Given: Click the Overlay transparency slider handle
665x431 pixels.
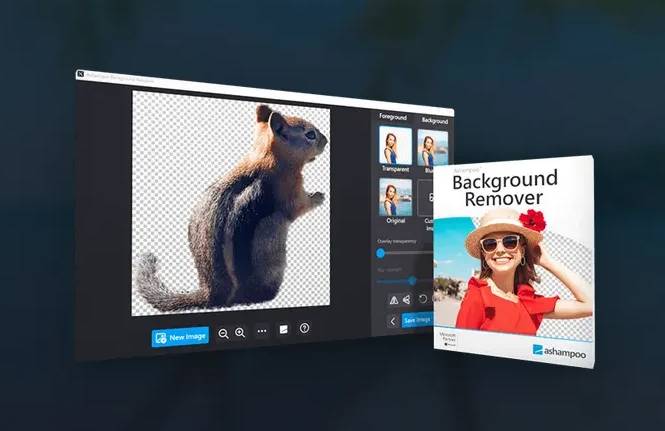Looking at the screenshot, I should (x=380, y=253).
